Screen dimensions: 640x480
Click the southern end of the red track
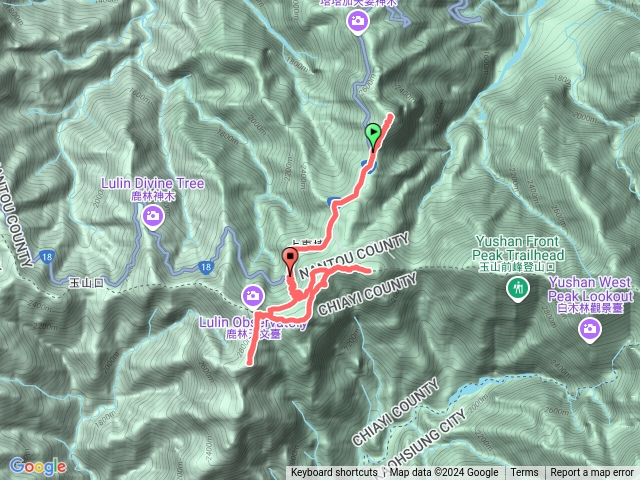(250, 362)
